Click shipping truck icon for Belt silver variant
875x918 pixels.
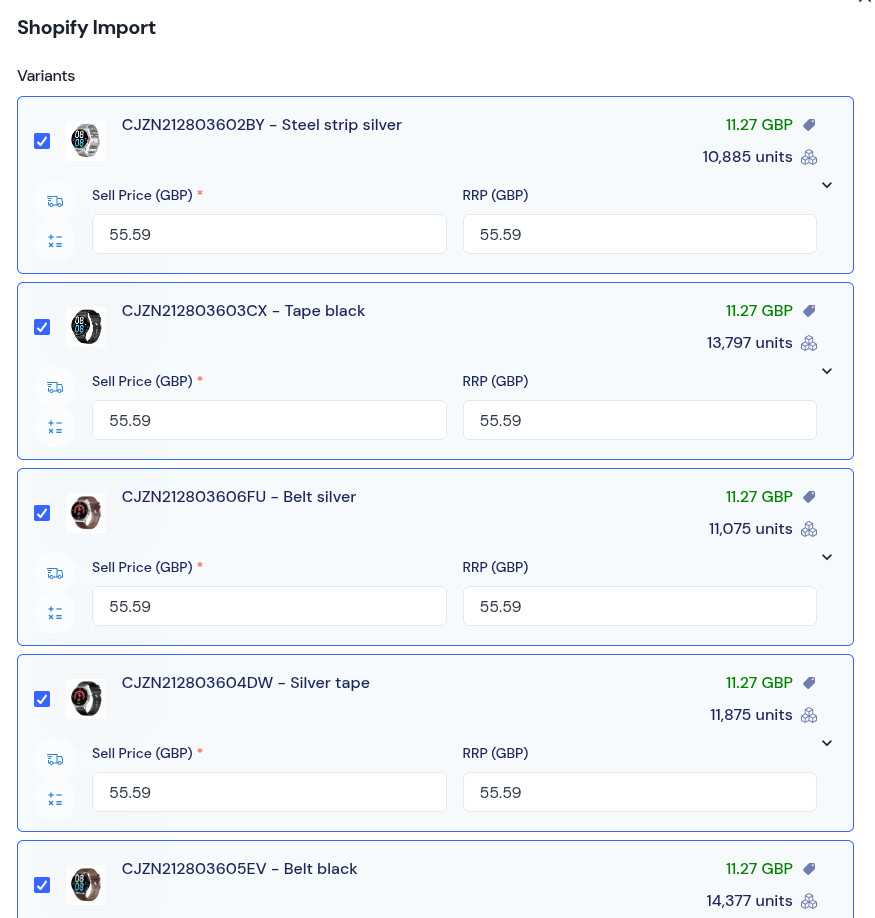[55, 573]
